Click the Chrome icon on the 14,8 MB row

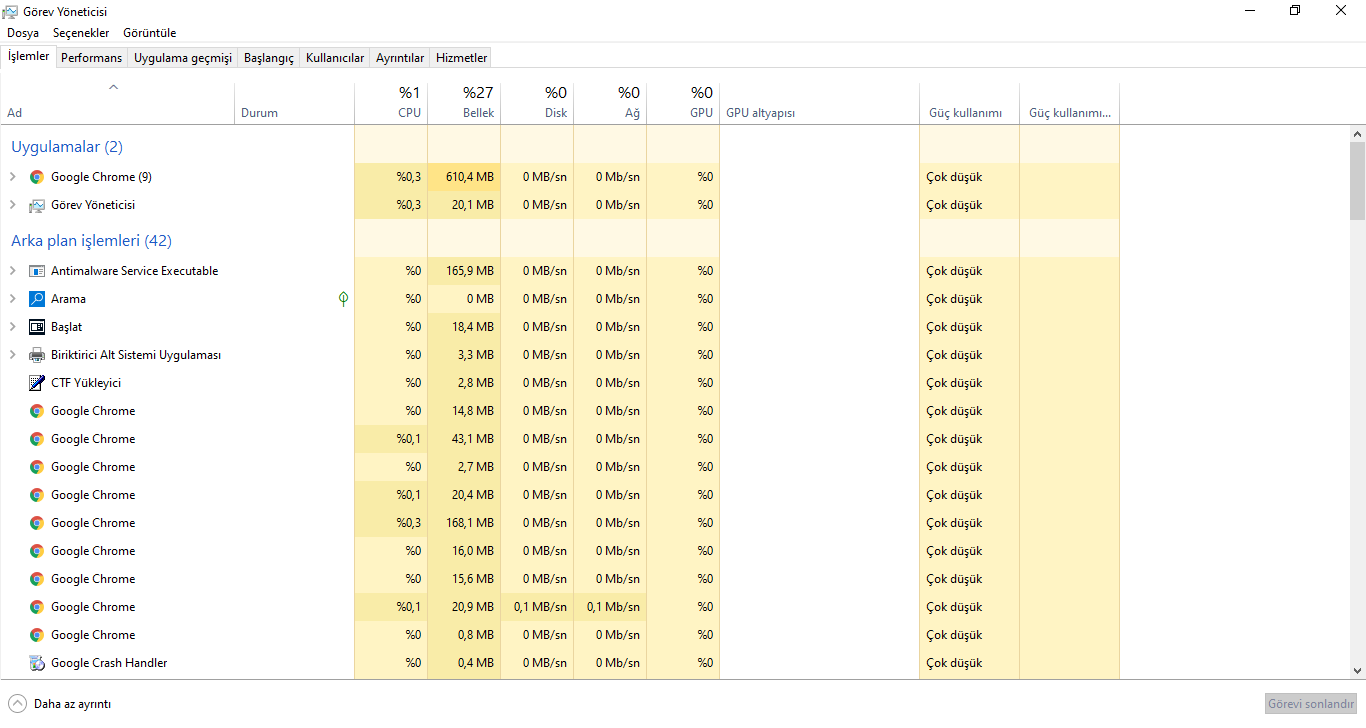[37, 411]
